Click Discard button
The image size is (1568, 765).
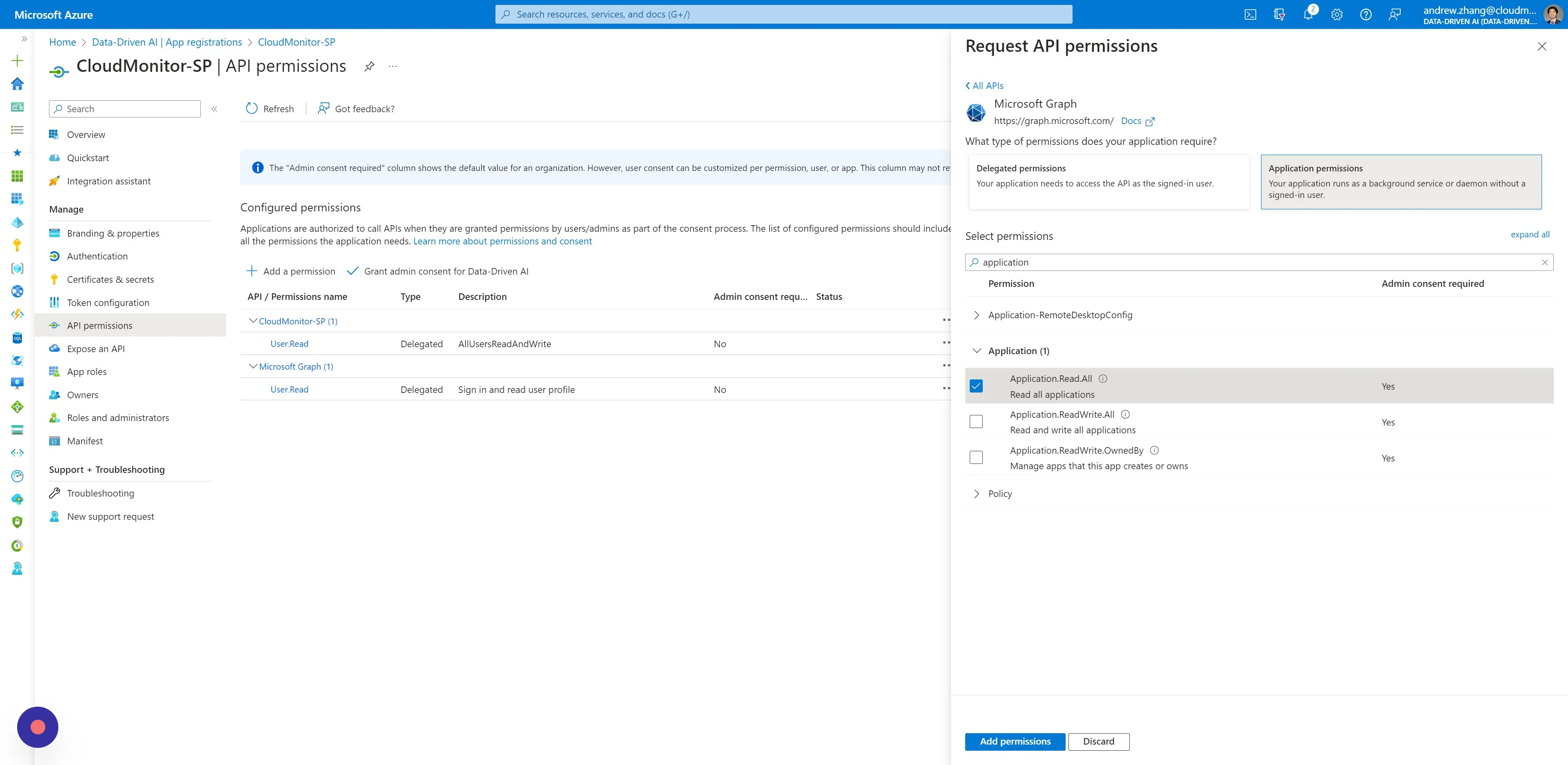point(1099,741)
